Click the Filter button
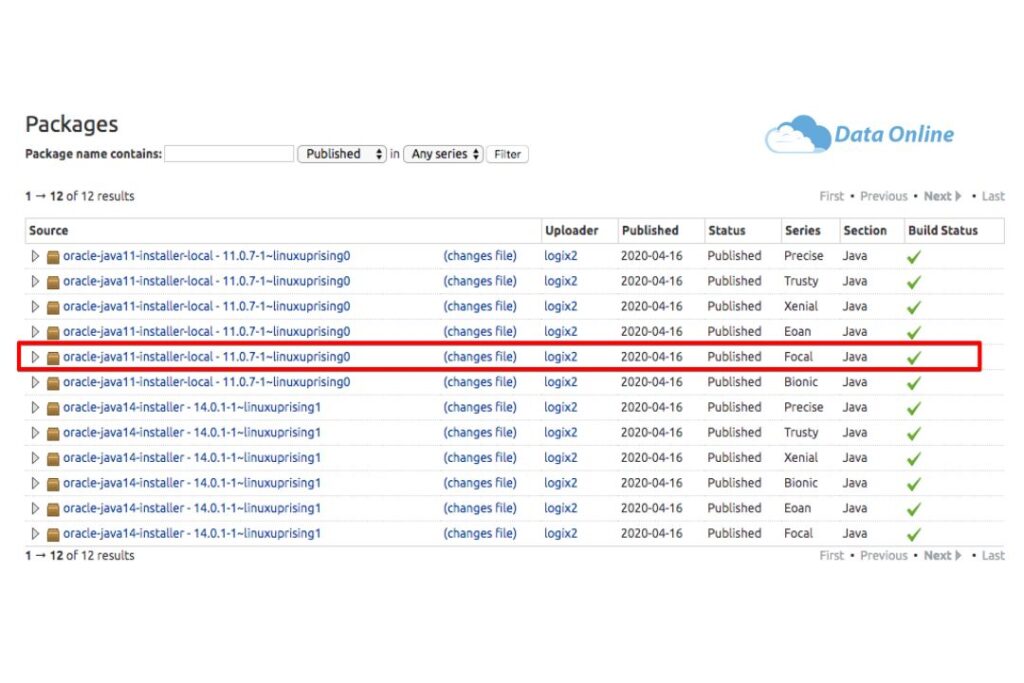1024x683 pixels. coord(507,154)
